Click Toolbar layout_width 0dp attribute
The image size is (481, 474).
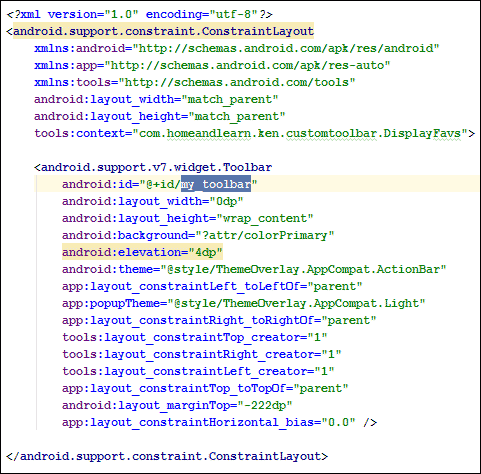(x=153, y=201)
